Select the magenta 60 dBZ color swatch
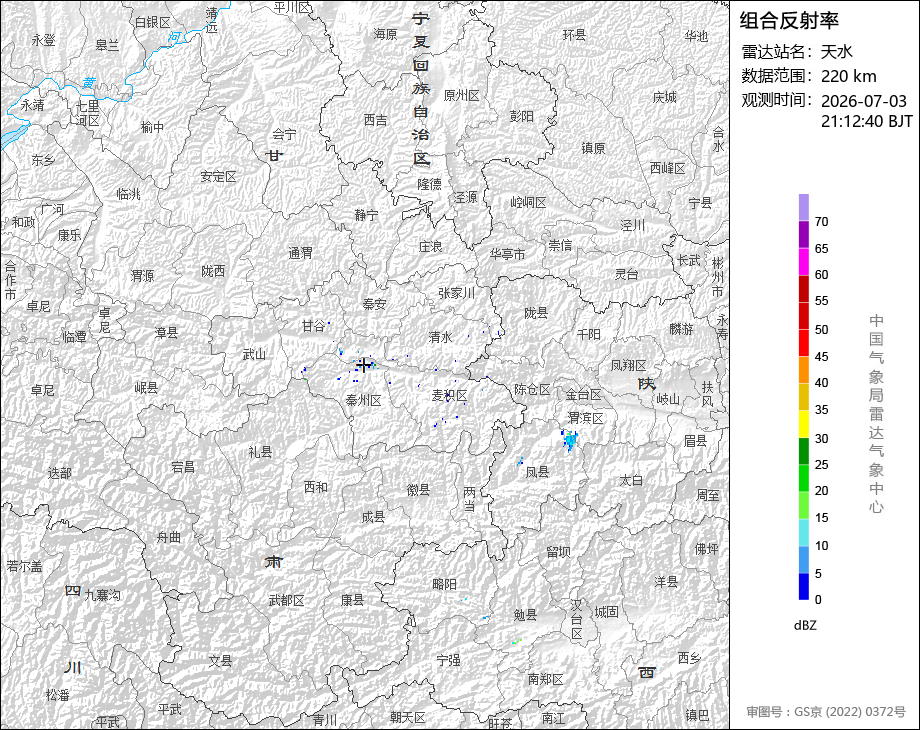The width and height of the screenshot is (920, 730). 804,262
